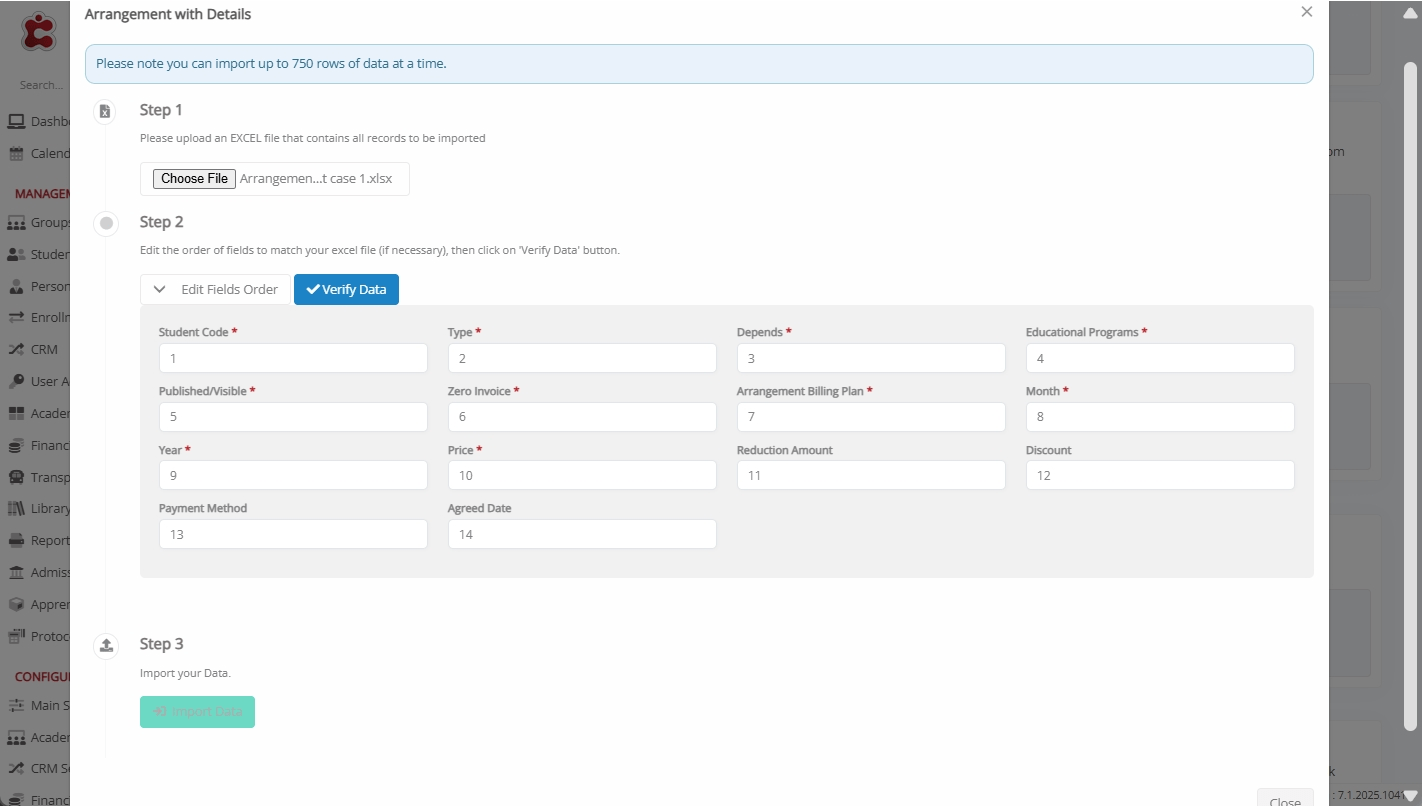The height and width of the screenshot is (806, 1422).
Task: Click the Agreed Date order field
Action: pos(582,535)
